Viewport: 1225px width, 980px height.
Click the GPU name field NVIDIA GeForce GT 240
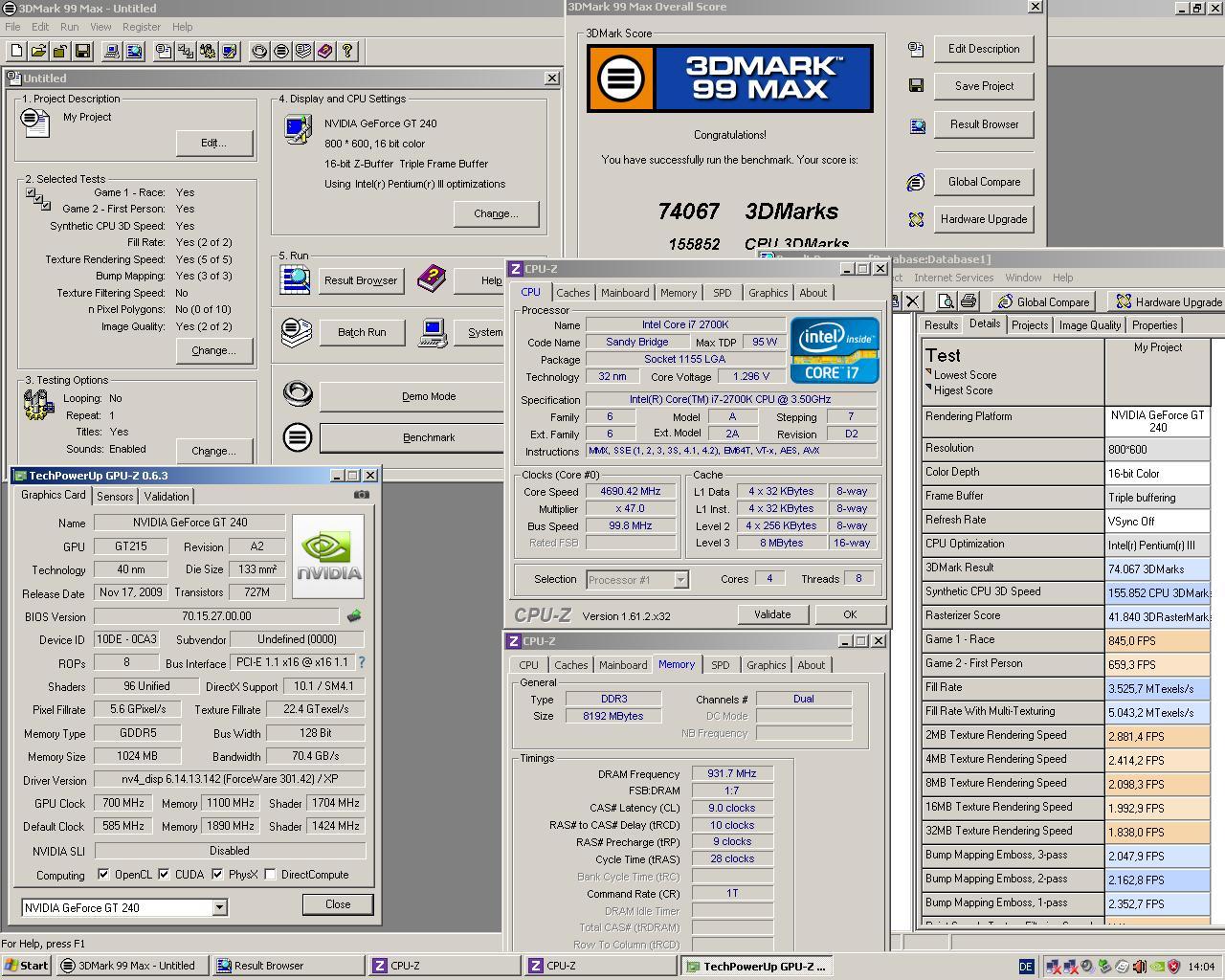click(189, 523)
